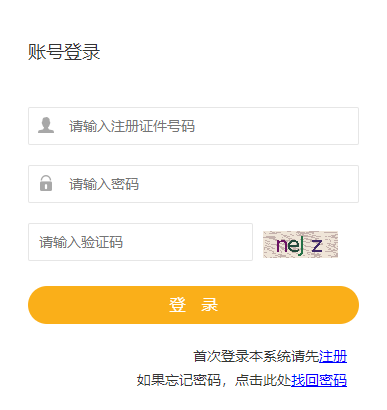Click 找回密码 to reset a forgotten password
Image resolution: width=387 pixels, height=410 pixels.
[319, 380]
